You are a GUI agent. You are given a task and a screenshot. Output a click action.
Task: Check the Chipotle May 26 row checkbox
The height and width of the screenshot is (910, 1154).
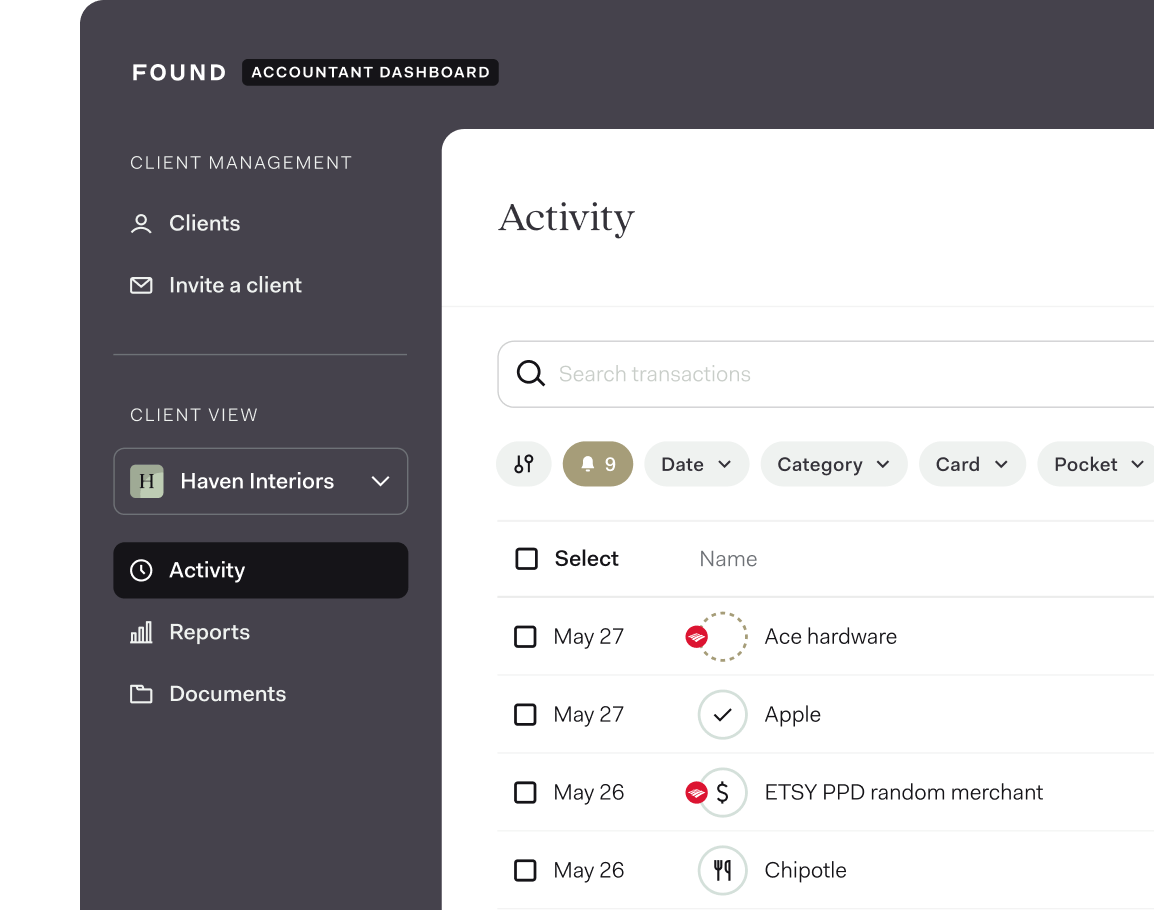(x=525, y=871)
